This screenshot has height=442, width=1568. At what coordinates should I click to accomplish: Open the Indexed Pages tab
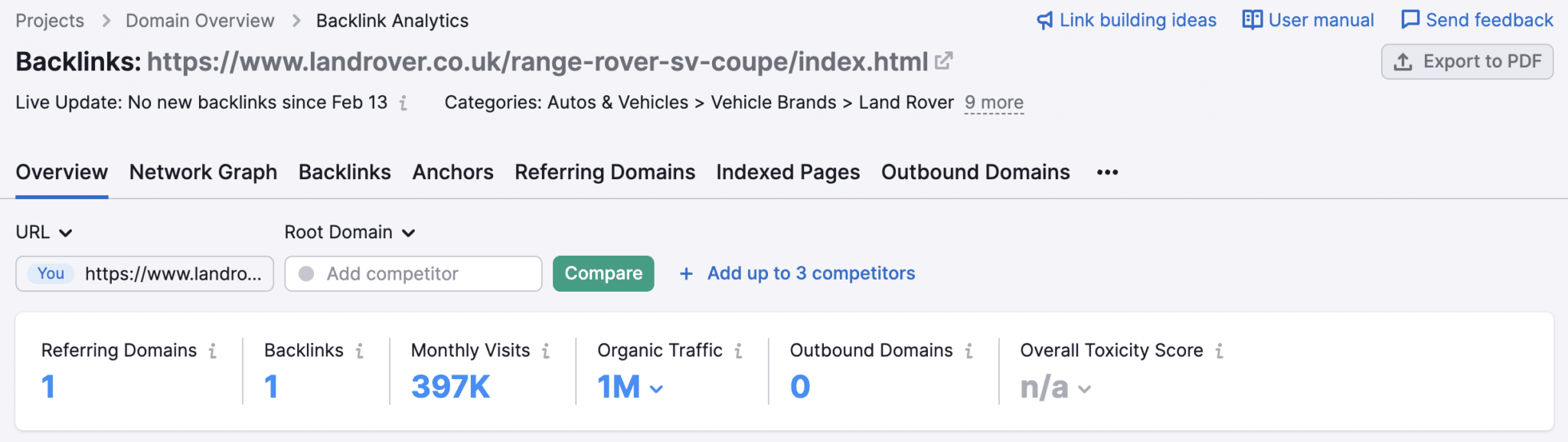[x=789, y=172]
